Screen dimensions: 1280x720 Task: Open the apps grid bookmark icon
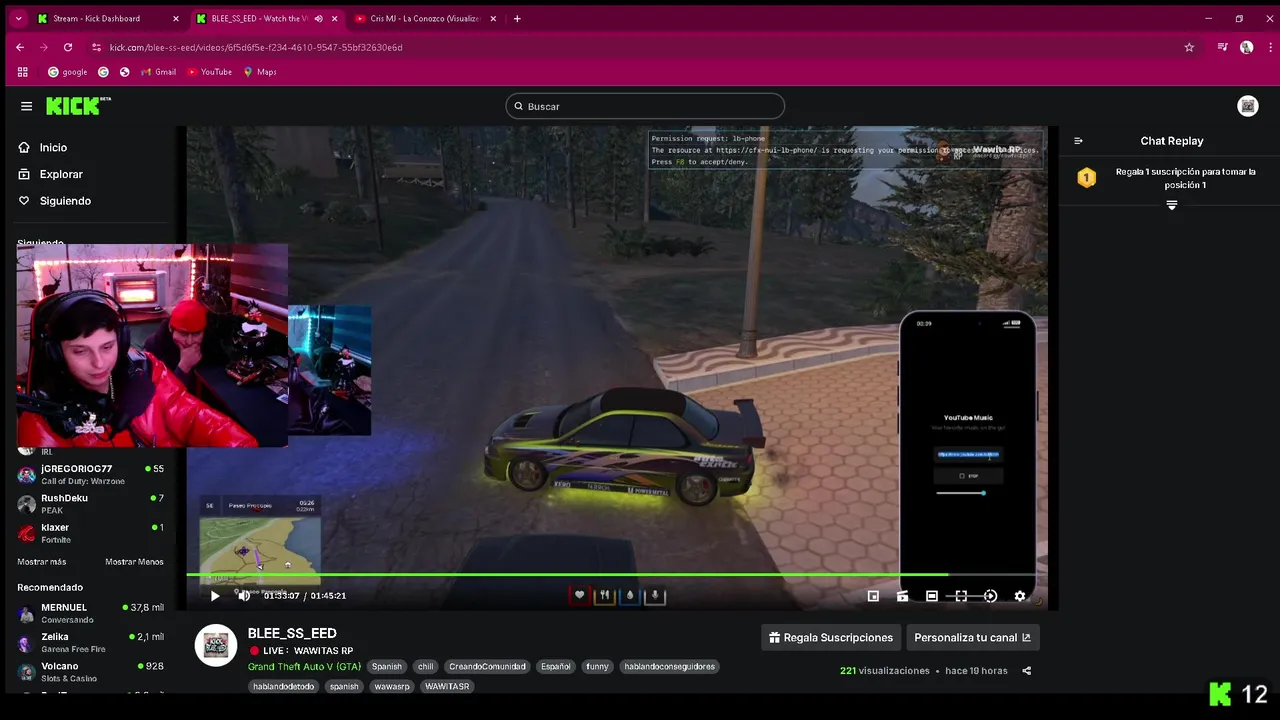point(22,72)
